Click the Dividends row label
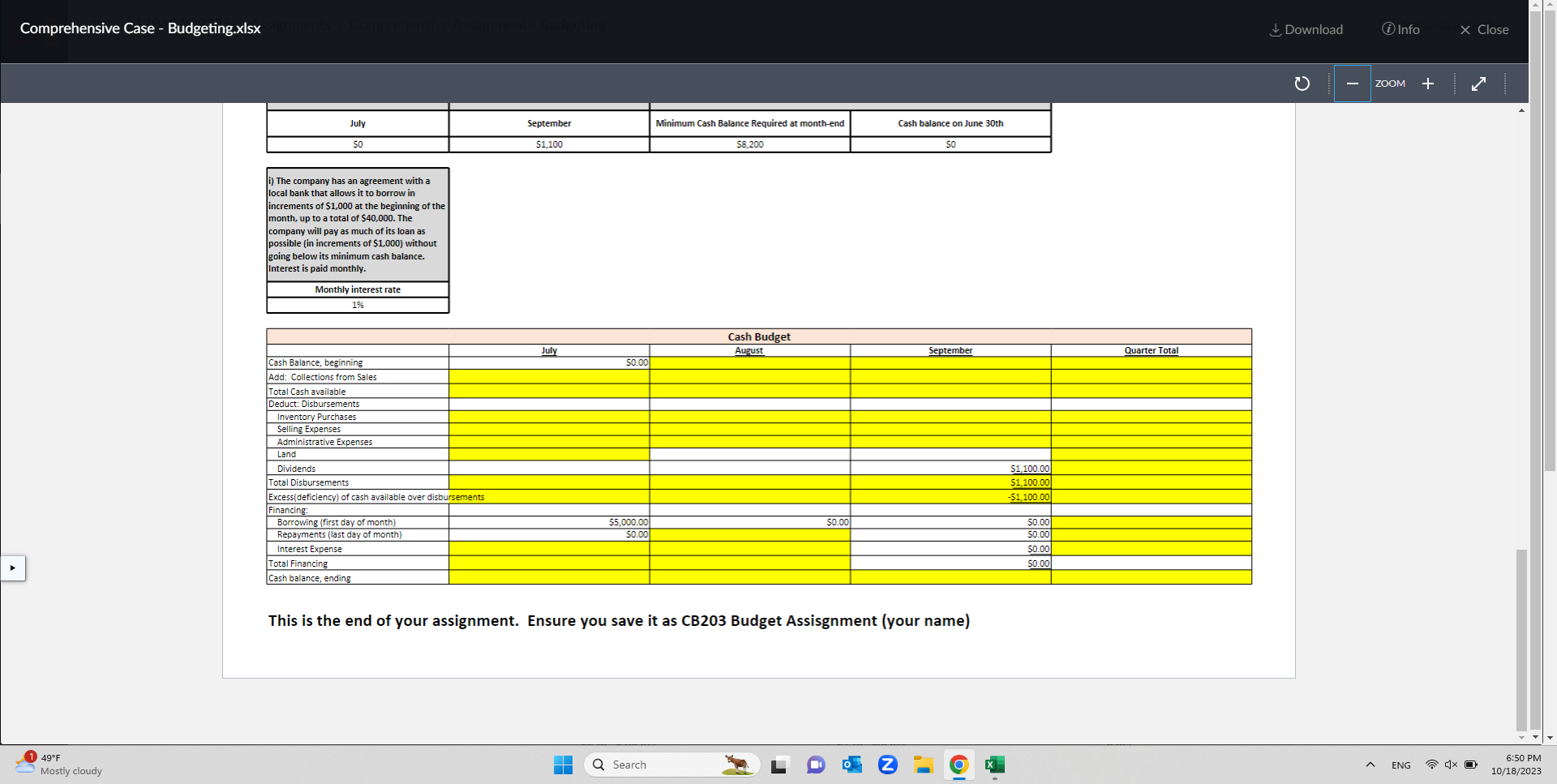 click(x=296, y=469)
